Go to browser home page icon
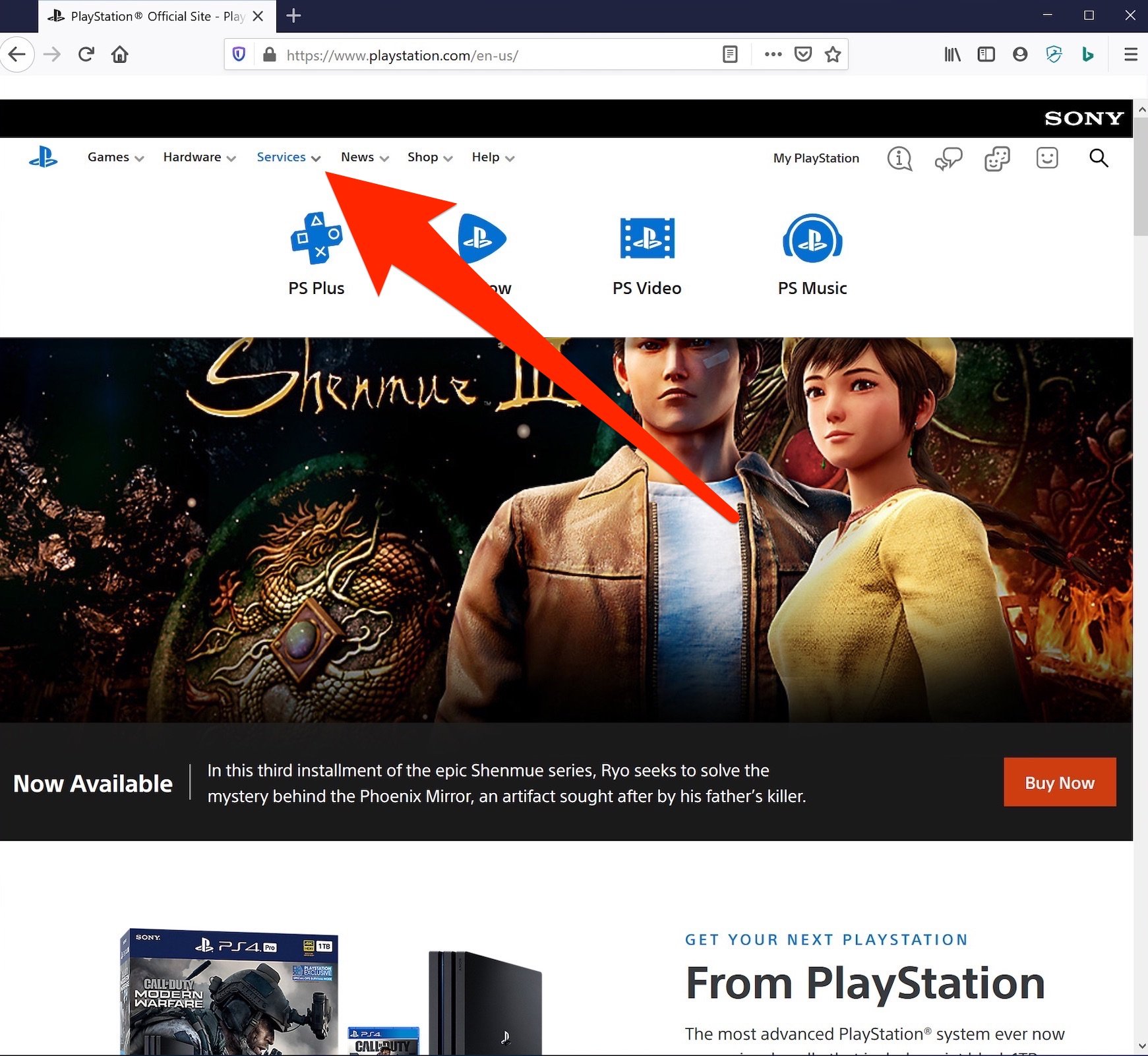Image resolution: width=1148 pixels, height=1056 pixels. pos(120,54)
